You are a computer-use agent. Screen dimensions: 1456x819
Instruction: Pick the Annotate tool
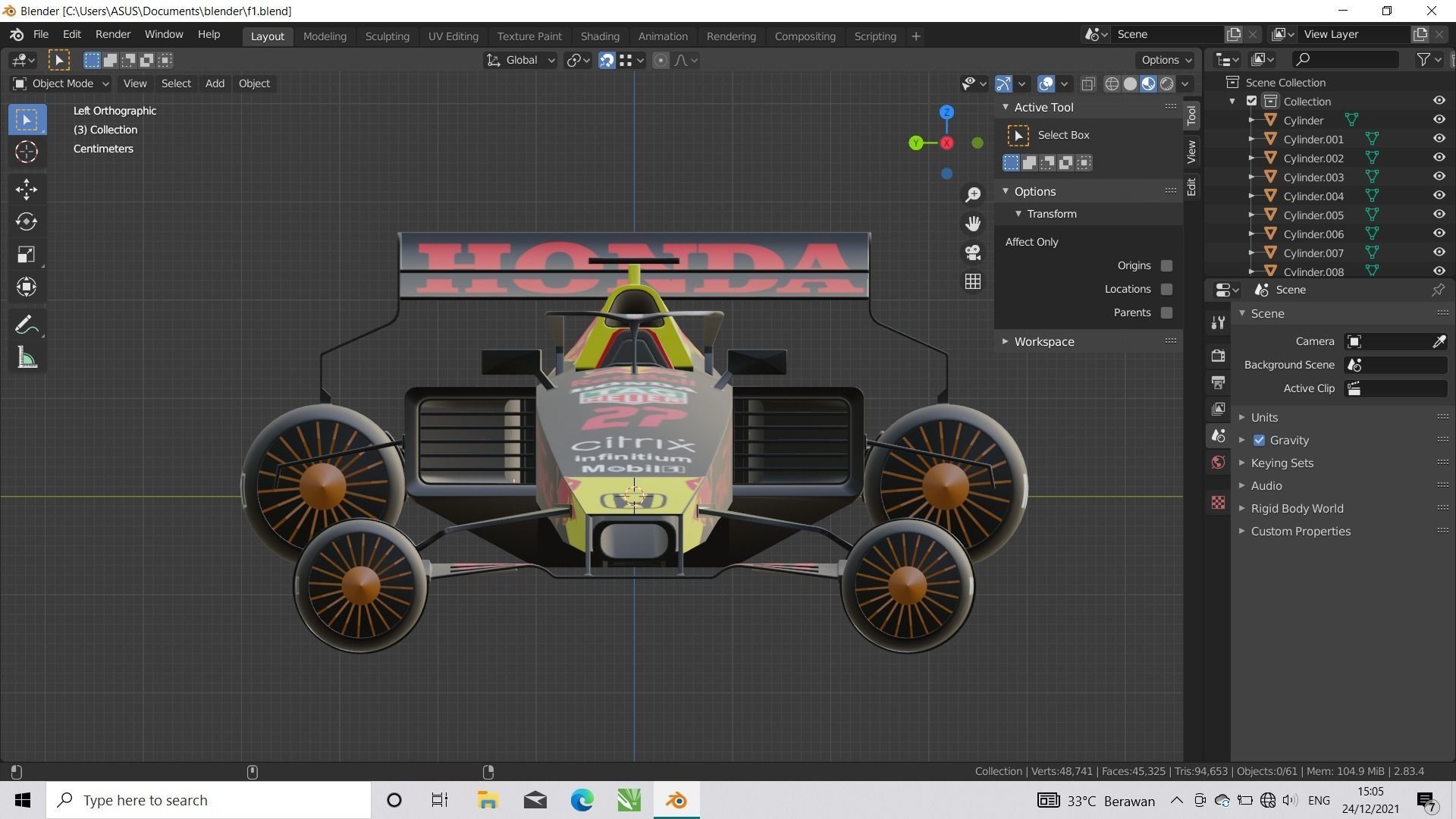(27, 325)
